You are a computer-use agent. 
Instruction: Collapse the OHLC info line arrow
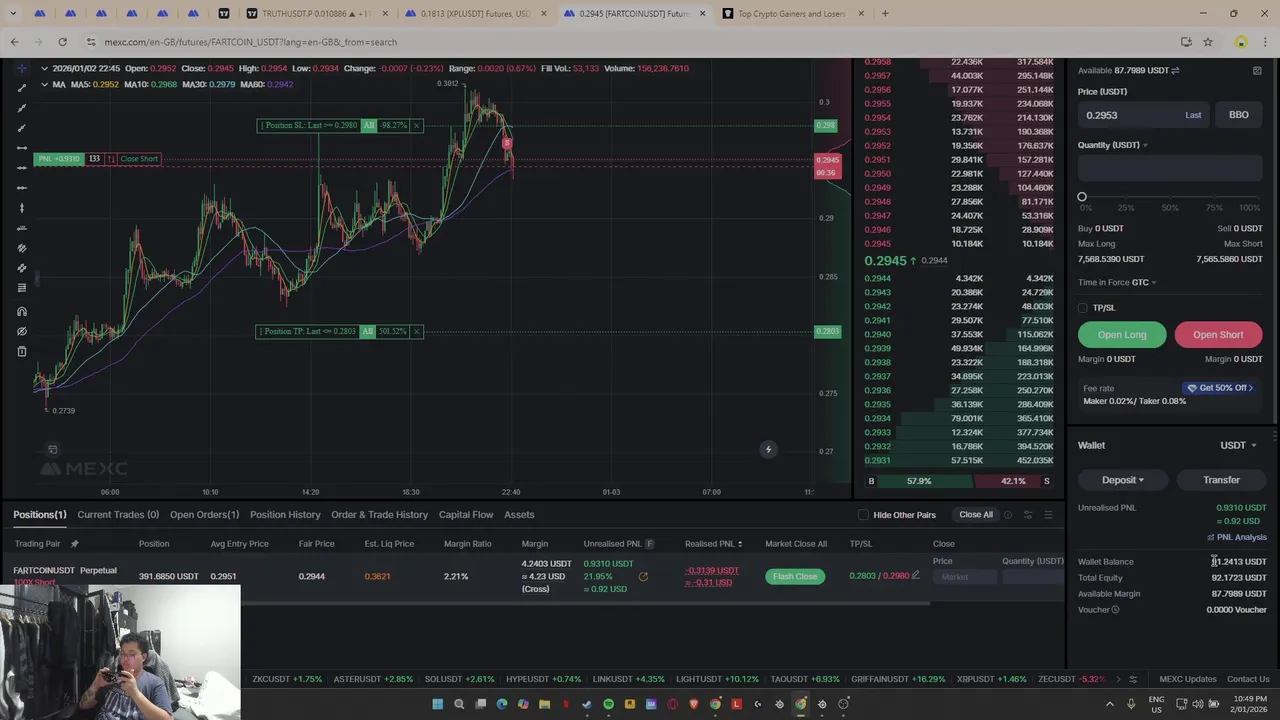click(x=44, y=68)
